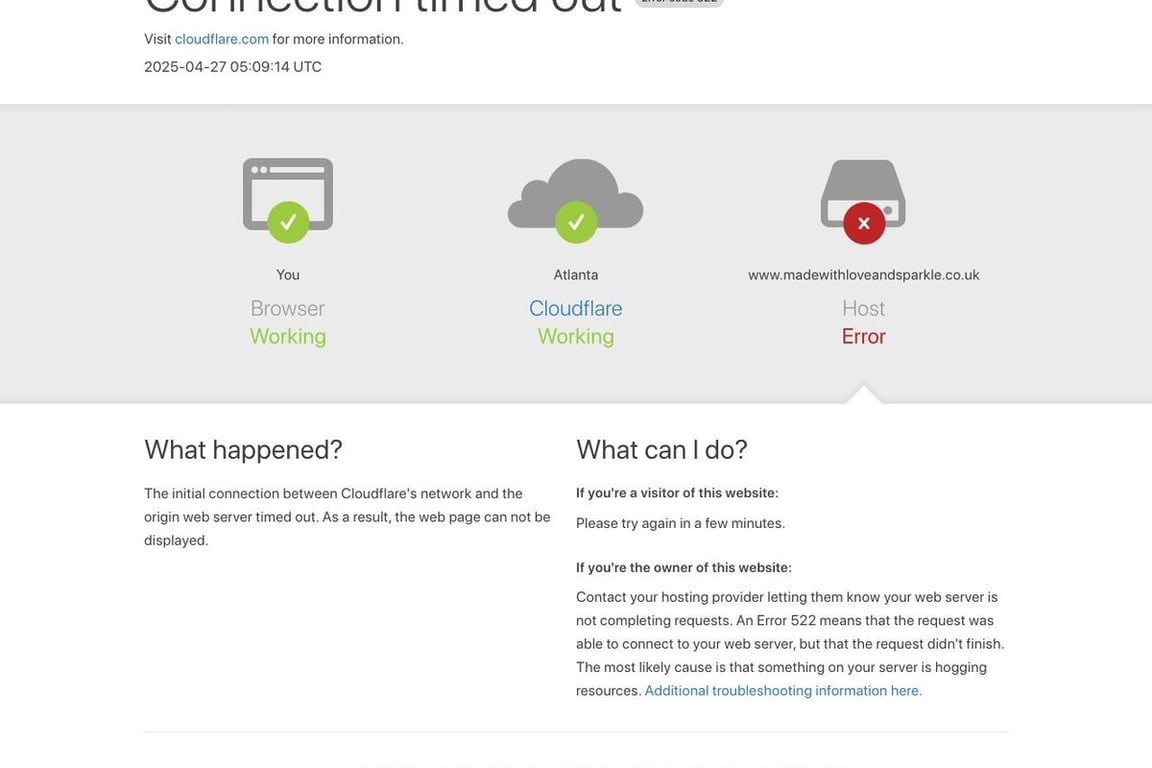Click the www.madewithloveandsparkle.co.uk hostname text
The height and width of the screenshot is (768, 1152).
click(x=863, y=275)
